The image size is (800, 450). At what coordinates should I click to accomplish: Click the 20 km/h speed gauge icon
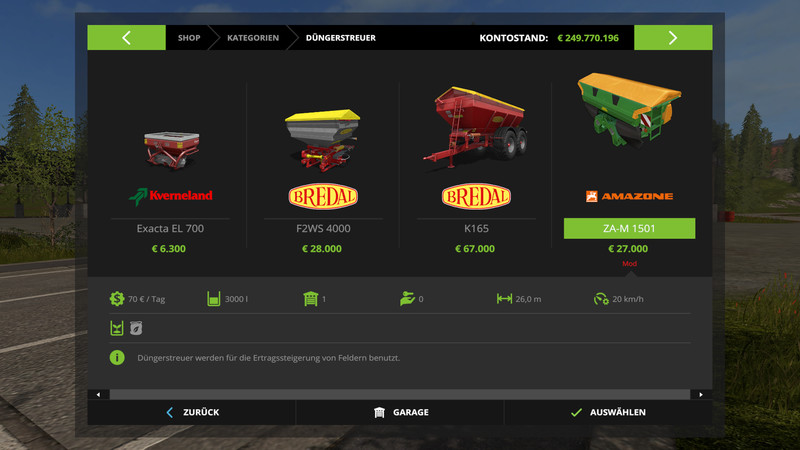[601, 298]
